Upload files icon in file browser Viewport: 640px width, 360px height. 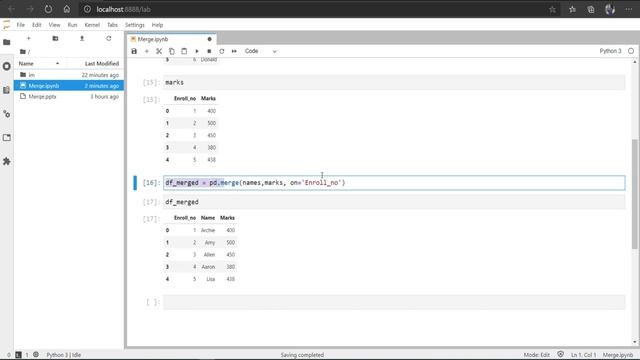pyautogui.click(x=82, y=38)
